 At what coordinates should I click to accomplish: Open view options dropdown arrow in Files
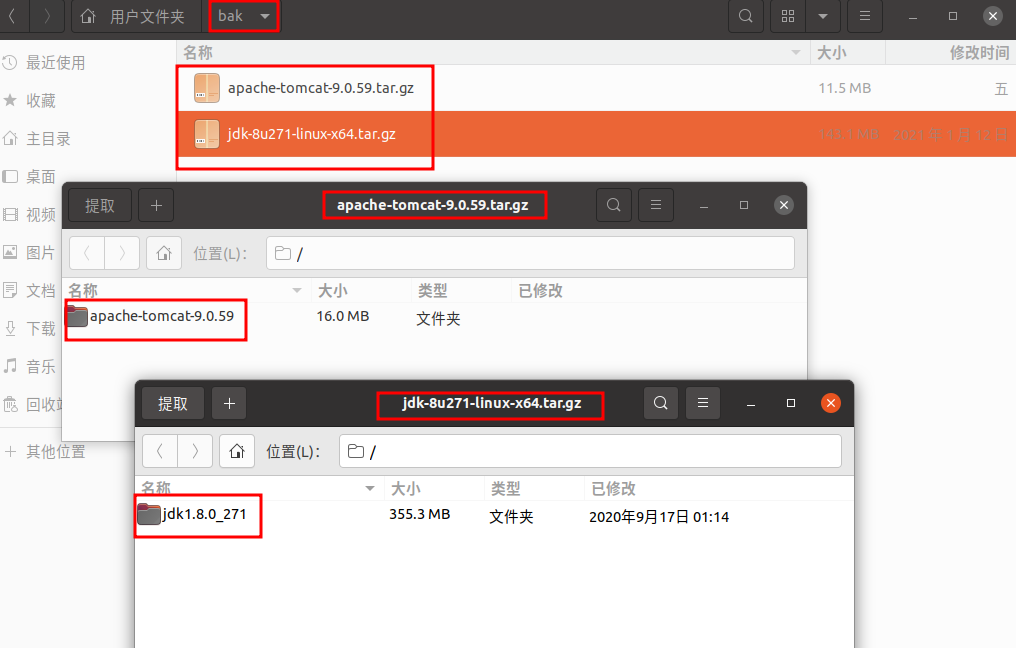(823, 16)
